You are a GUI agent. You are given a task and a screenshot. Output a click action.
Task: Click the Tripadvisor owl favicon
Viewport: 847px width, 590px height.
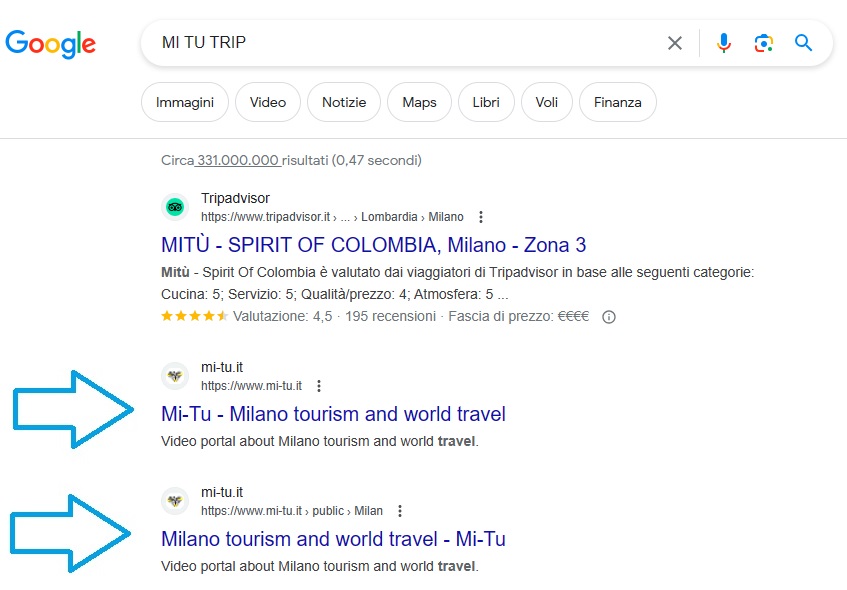tap(175, 207)
